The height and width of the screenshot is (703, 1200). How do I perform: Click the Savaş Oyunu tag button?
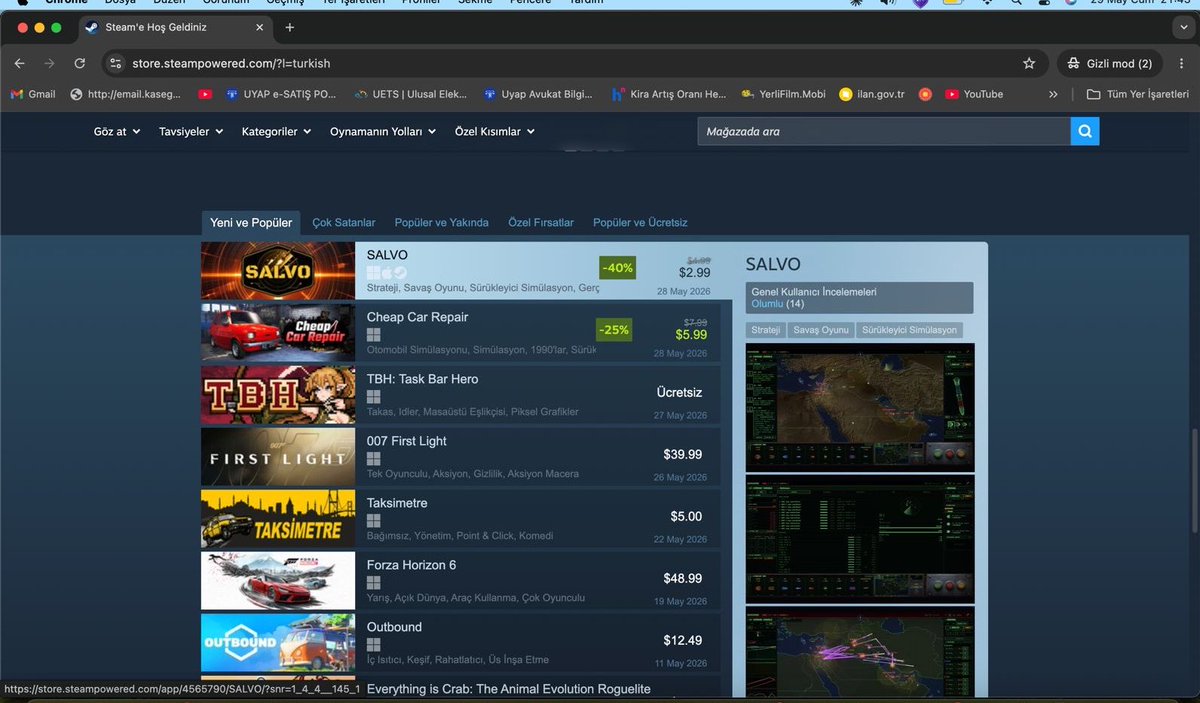[821, 330]
